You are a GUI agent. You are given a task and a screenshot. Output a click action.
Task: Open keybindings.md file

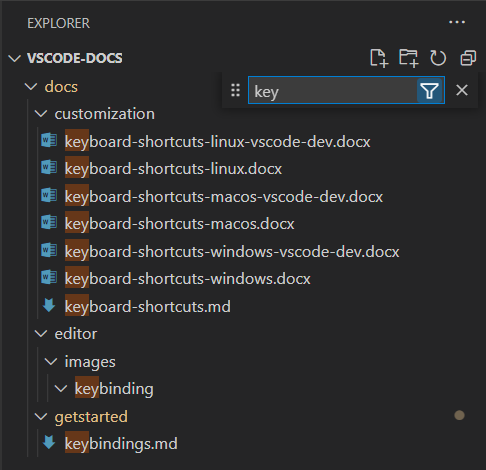121,443
